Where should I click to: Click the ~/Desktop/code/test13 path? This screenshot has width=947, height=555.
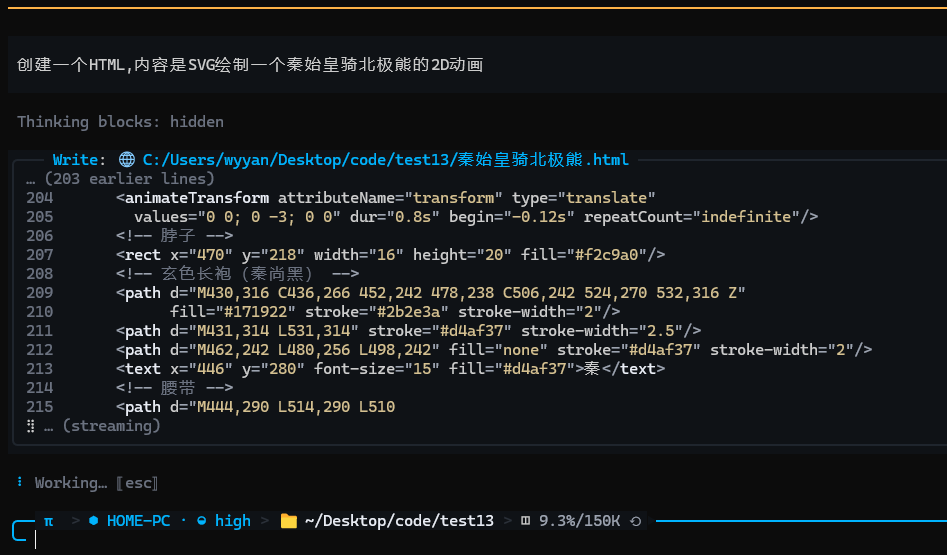click(399, 521)
